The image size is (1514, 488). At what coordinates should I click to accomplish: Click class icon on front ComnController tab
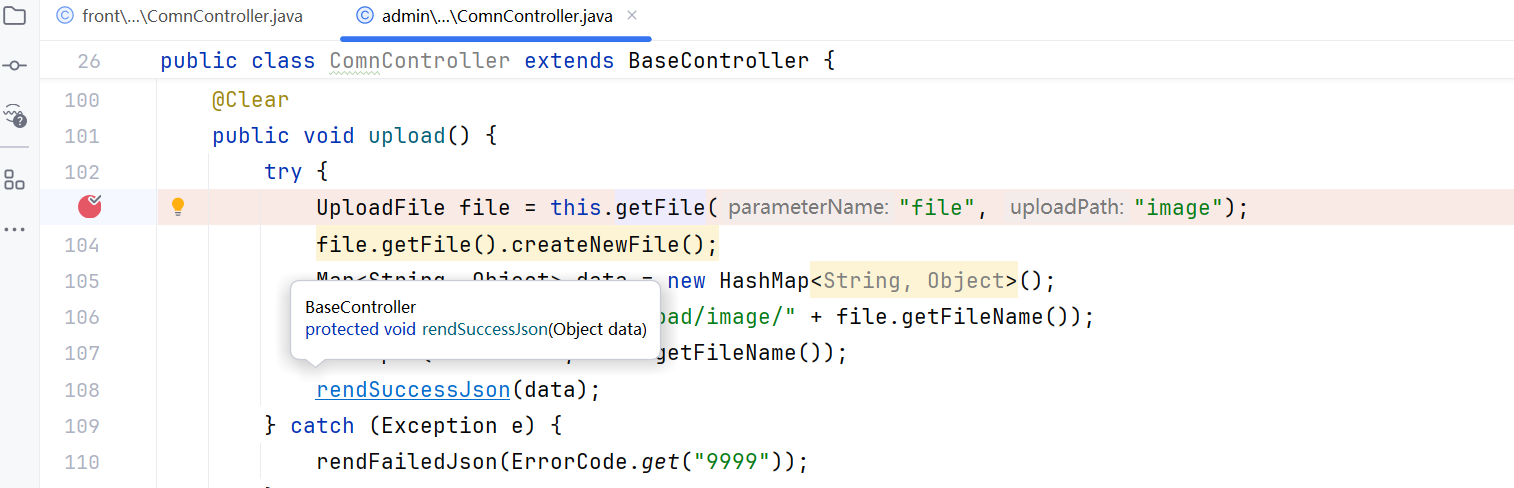[65, 16]
